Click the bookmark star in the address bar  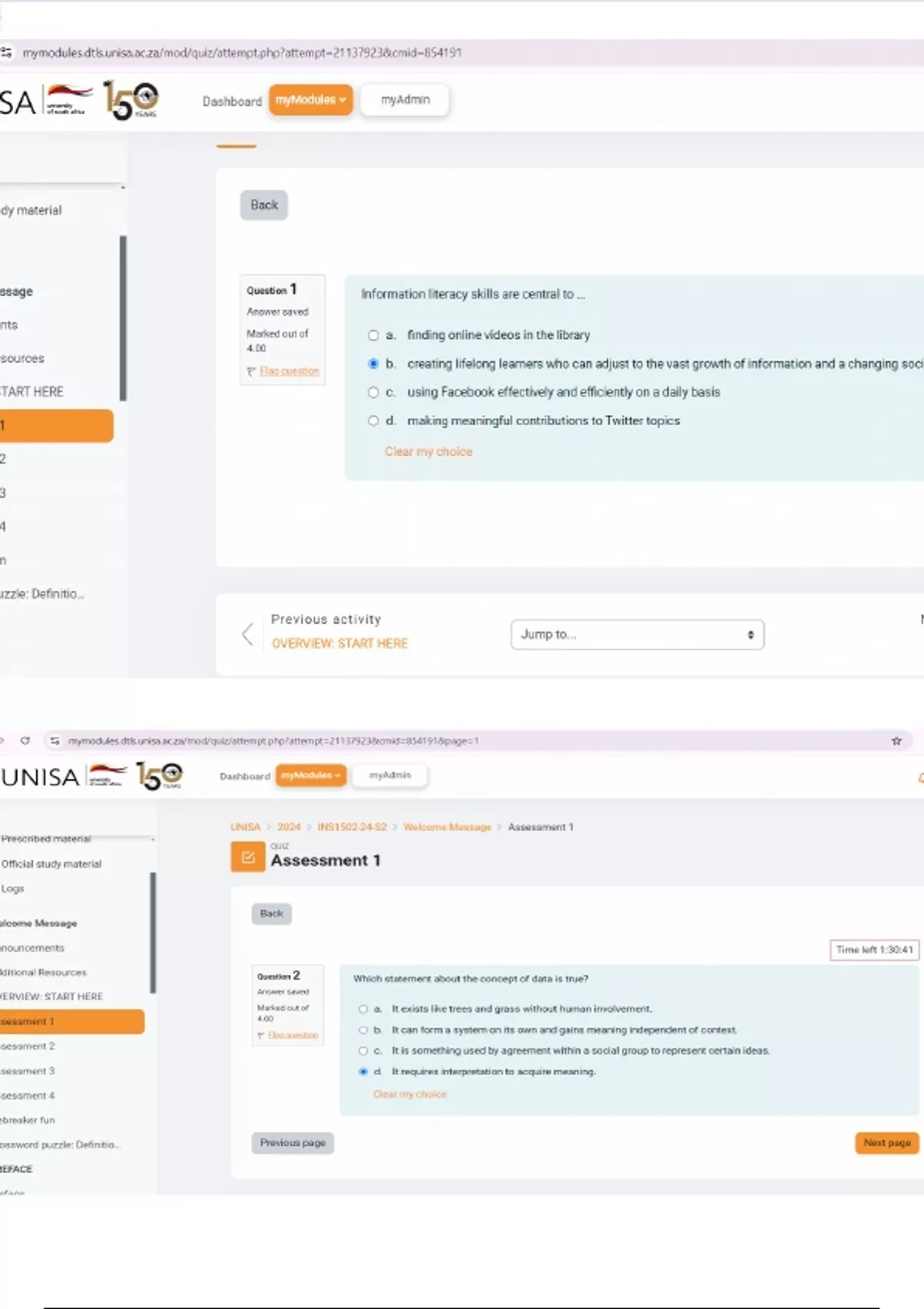click(x=896, y=741)
